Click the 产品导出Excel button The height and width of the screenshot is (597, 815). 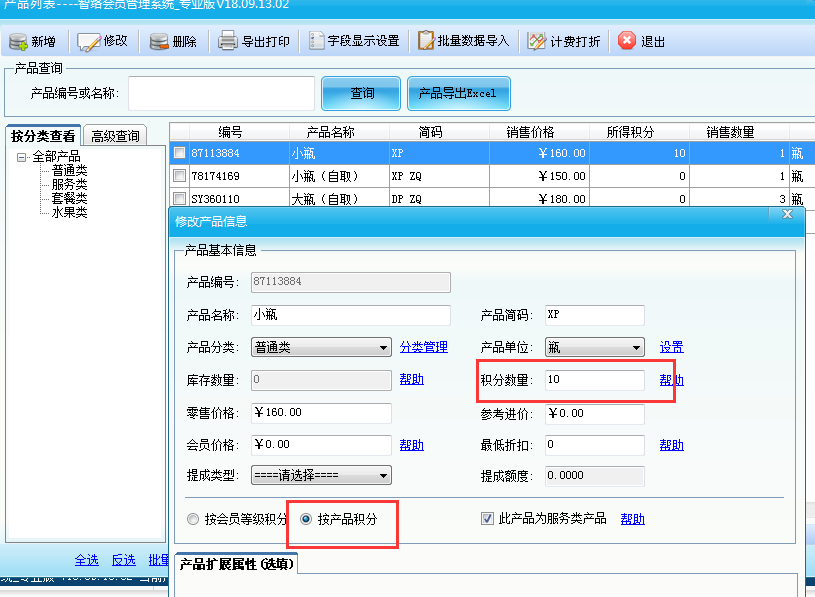tap(458, 93)
